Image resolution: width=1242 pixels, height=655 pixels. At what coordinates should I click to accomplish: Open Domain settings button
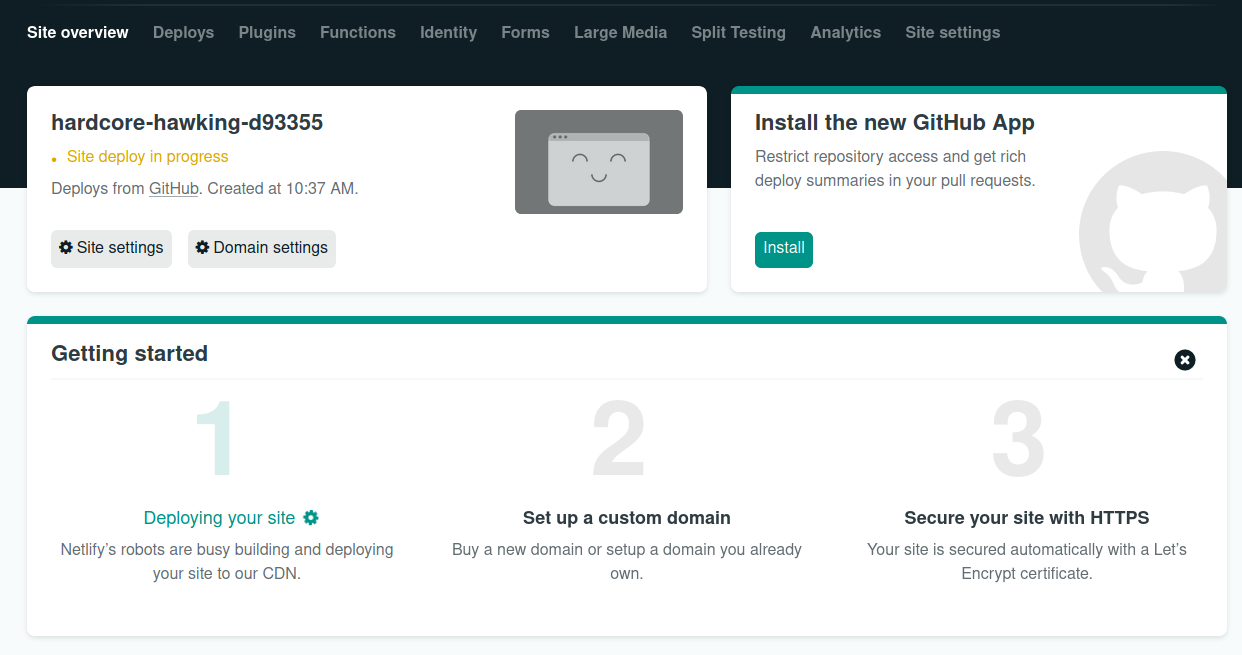click(262, 248)
